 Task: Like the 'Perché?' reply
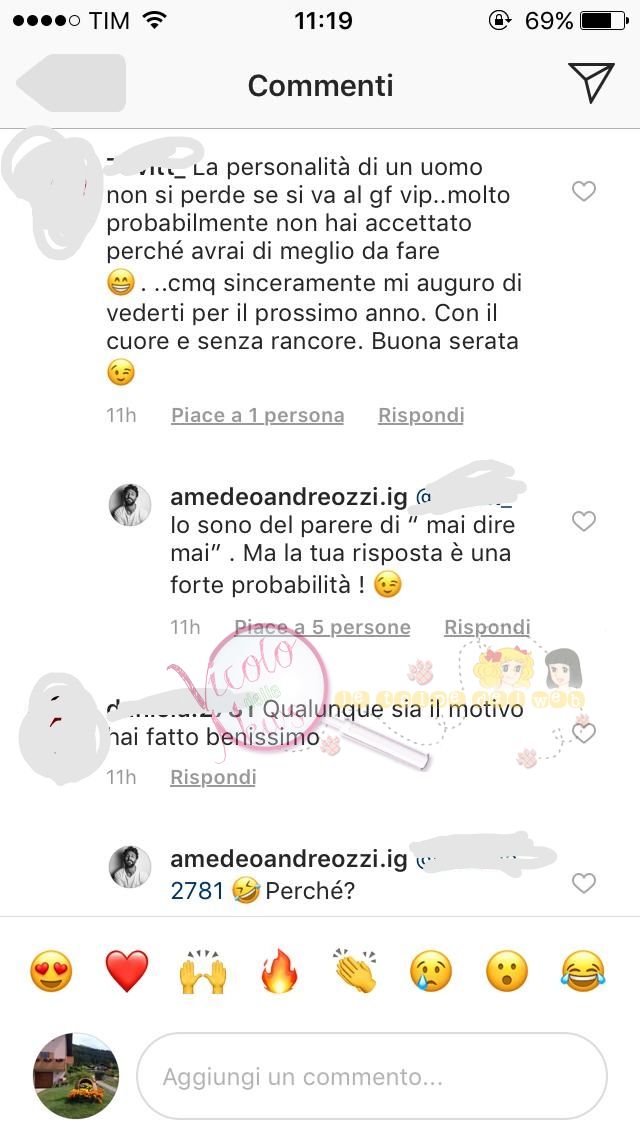[583, 882]
